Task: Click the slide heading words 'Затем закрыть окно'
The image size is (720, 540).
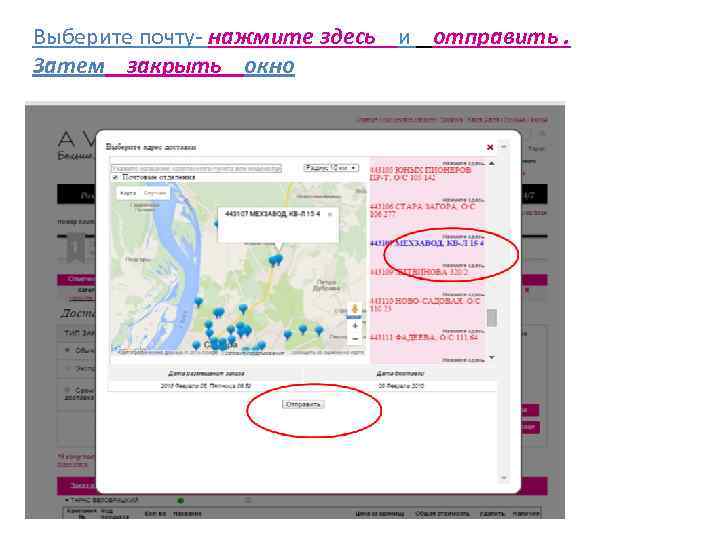Action: click(x=163, y=66)
